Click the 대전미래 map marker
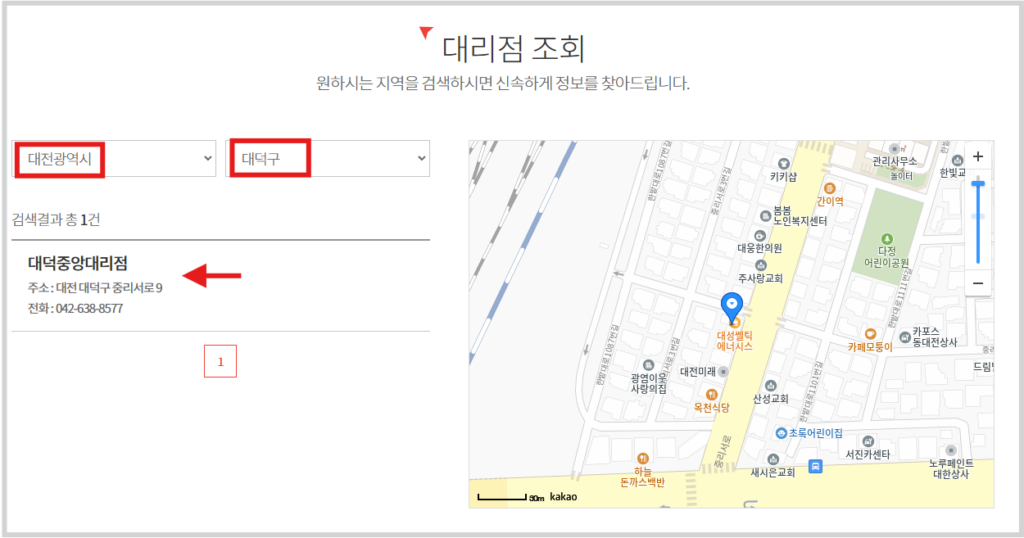This screenshot has width=1024, height=538. tap(723, 372)
